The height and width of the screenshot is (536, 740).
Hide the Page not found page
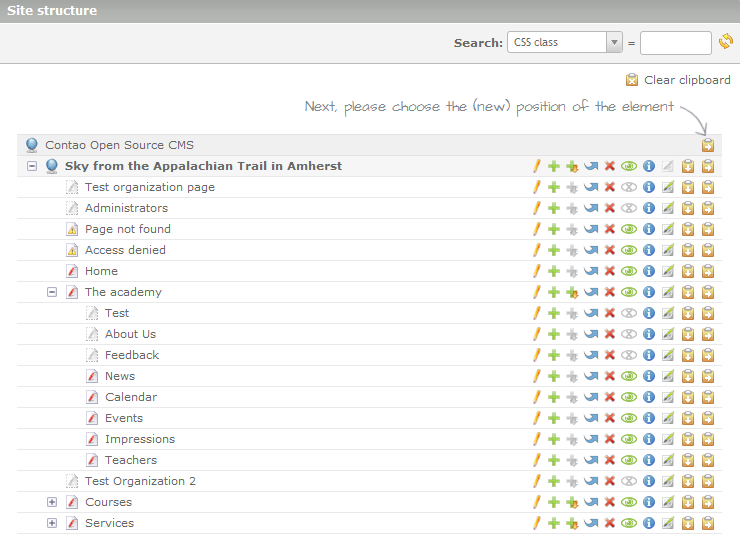629,229
